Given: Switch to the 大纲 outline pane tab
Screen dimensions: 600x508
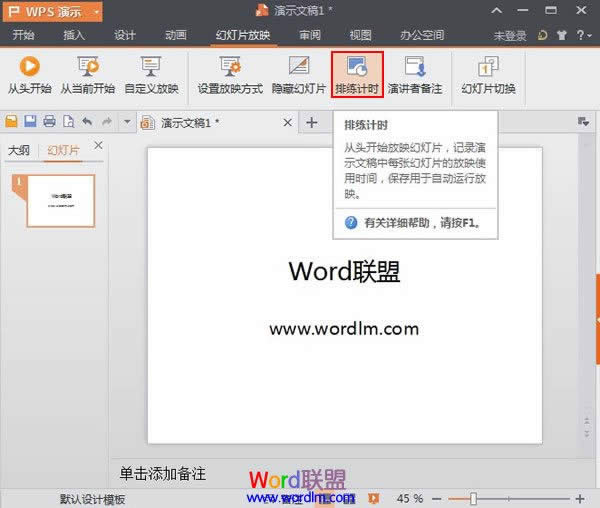Looking at the screenshot, I should pyautogui.click(x=18, y=151).
